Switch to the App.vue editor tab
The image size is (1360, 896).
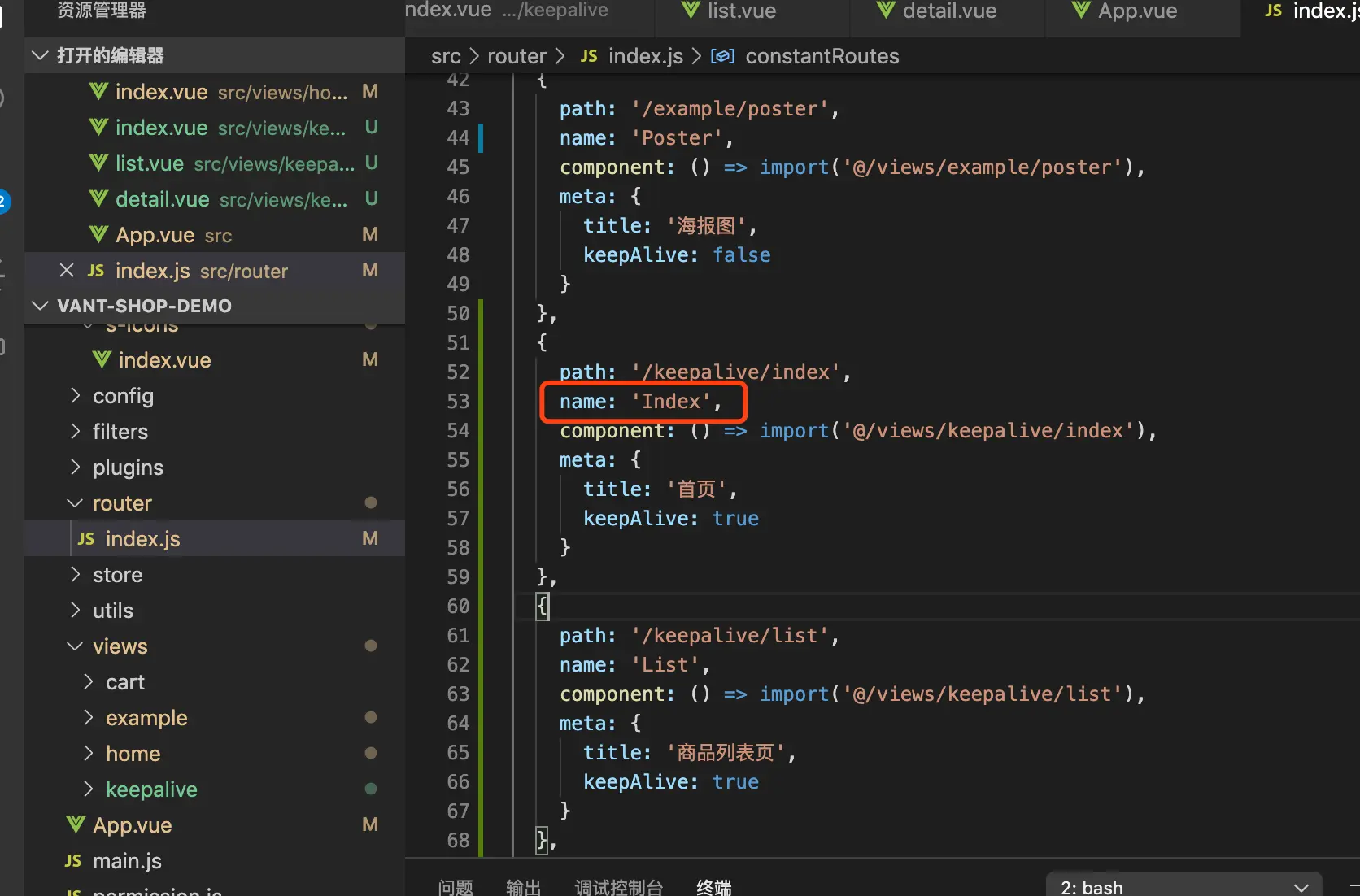[1143, 16]
